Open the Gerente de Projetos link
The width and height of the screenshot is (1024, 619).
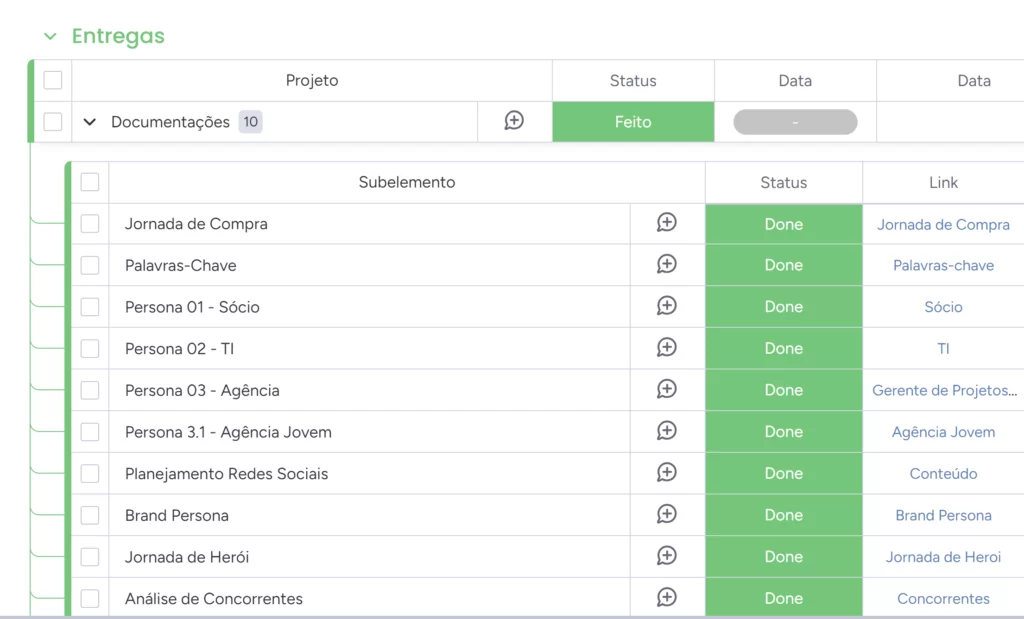(943, 390)
